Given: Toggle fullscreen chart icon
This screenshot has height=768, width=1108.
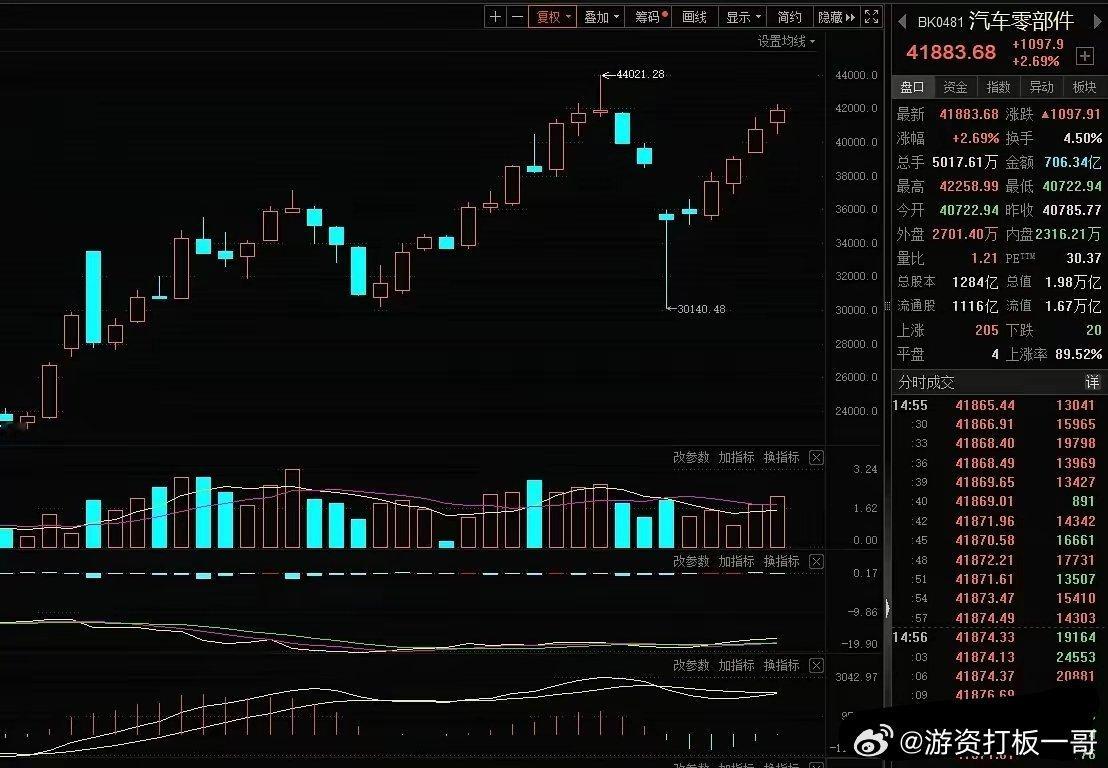Looking at the screenshot, I should (x=872, y=17).
